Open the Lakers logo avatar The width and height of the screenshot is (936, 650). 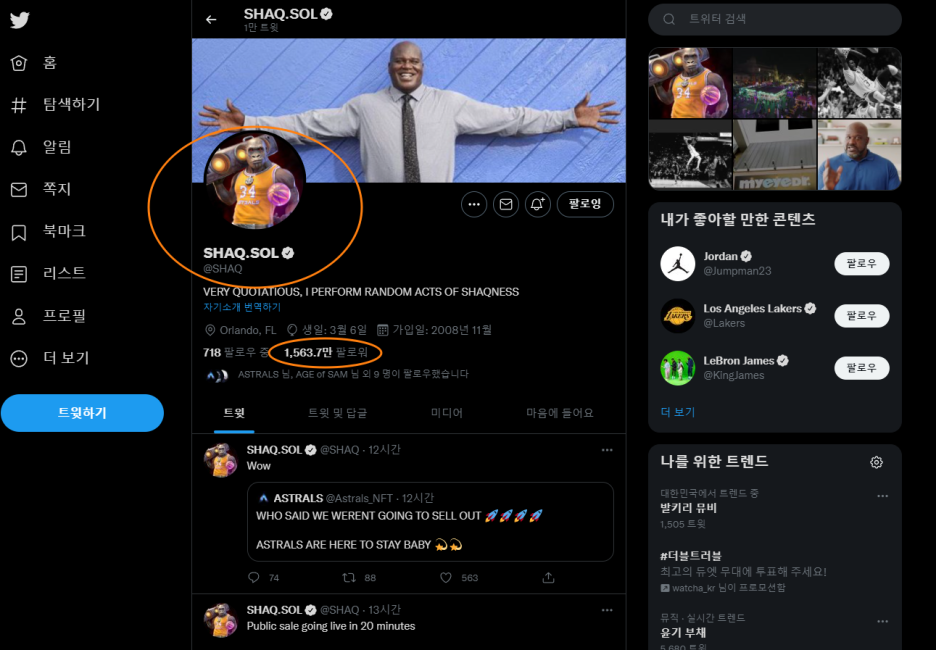[678, 316]
